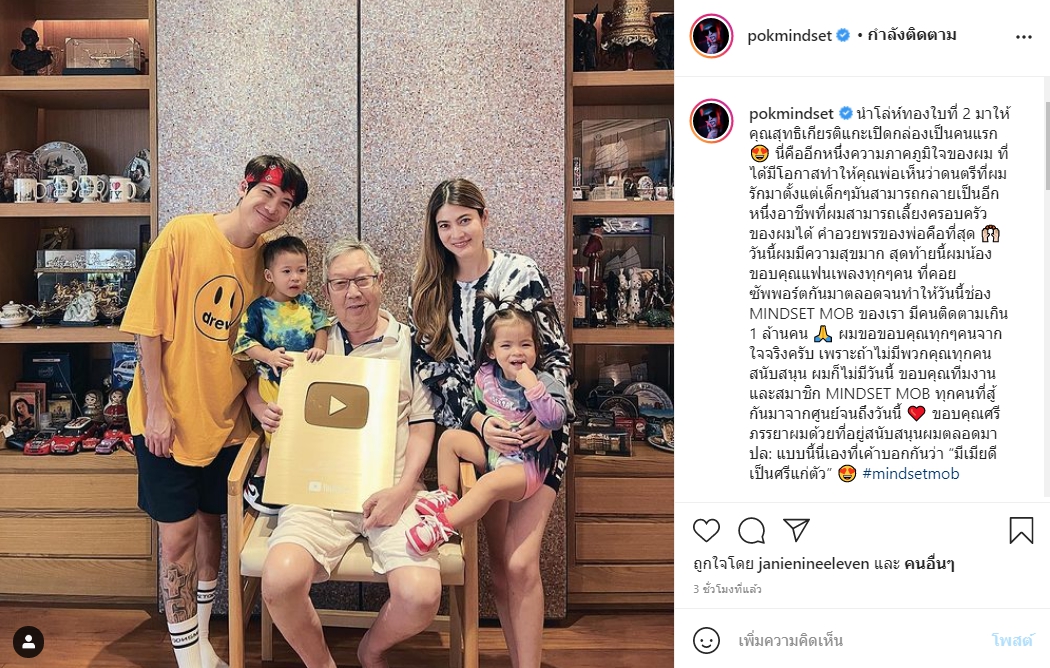Viewport: 1050px width, 668px height.
Task: Open comments with the speech bubble icon
Action: click(x=751, y=530)
